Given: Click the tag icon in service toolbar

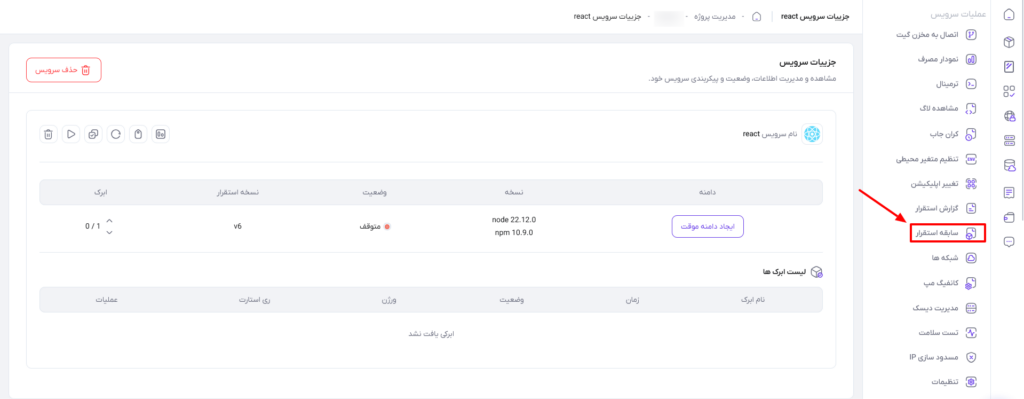Looking at the screenshot, I should click(138, 134).
